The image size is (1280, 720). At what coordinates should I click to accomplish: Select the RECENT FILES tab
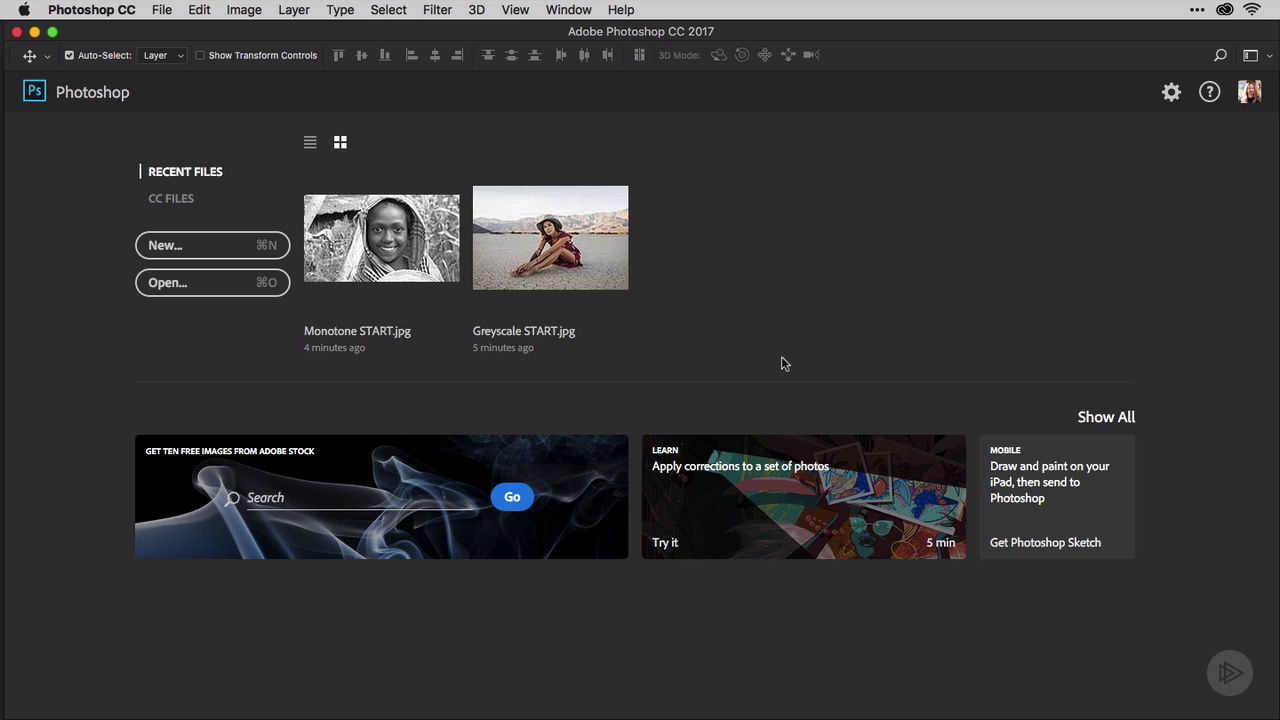[185, 172]
